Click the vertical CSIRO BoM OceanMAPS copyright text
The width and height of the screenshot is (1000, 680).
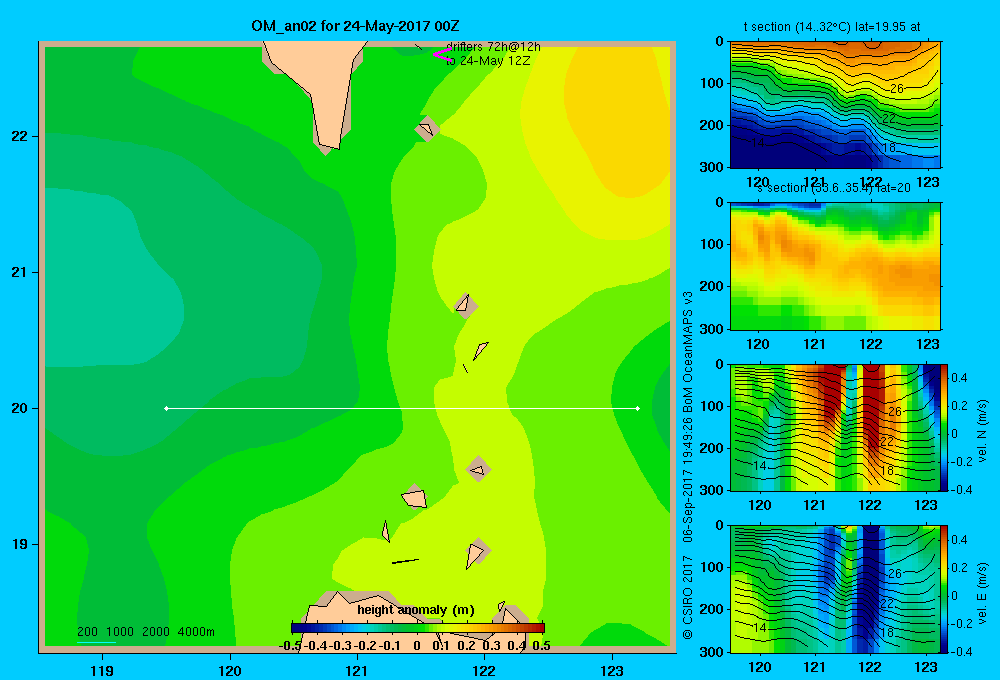(688, 465)
